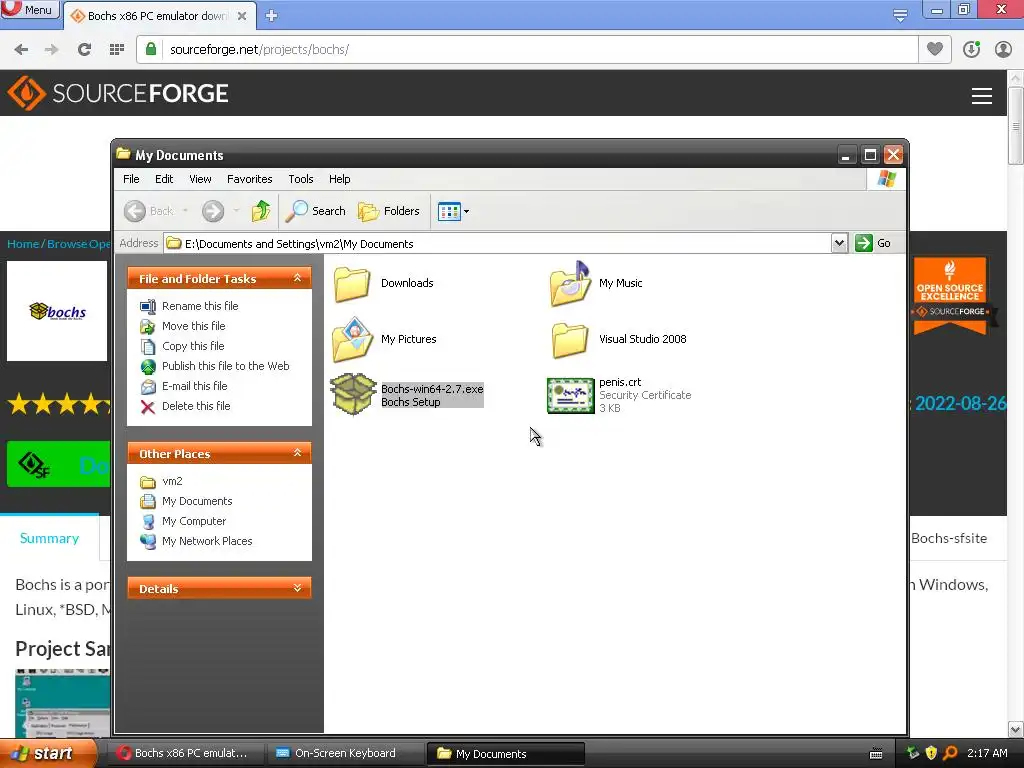
Task: Open My Computer in Other Places
Action: click(x=194, y=521)
